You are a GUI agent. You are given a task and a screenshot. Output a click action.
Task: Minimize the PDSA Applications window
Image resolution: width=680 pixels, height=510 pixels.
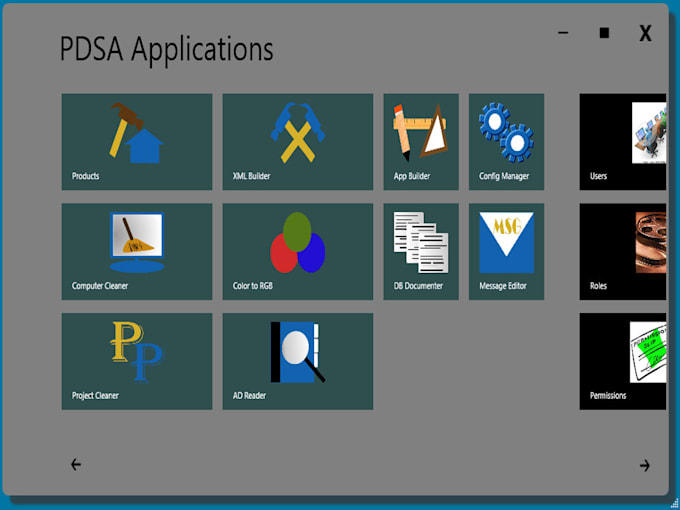click(x=563, y=33)
